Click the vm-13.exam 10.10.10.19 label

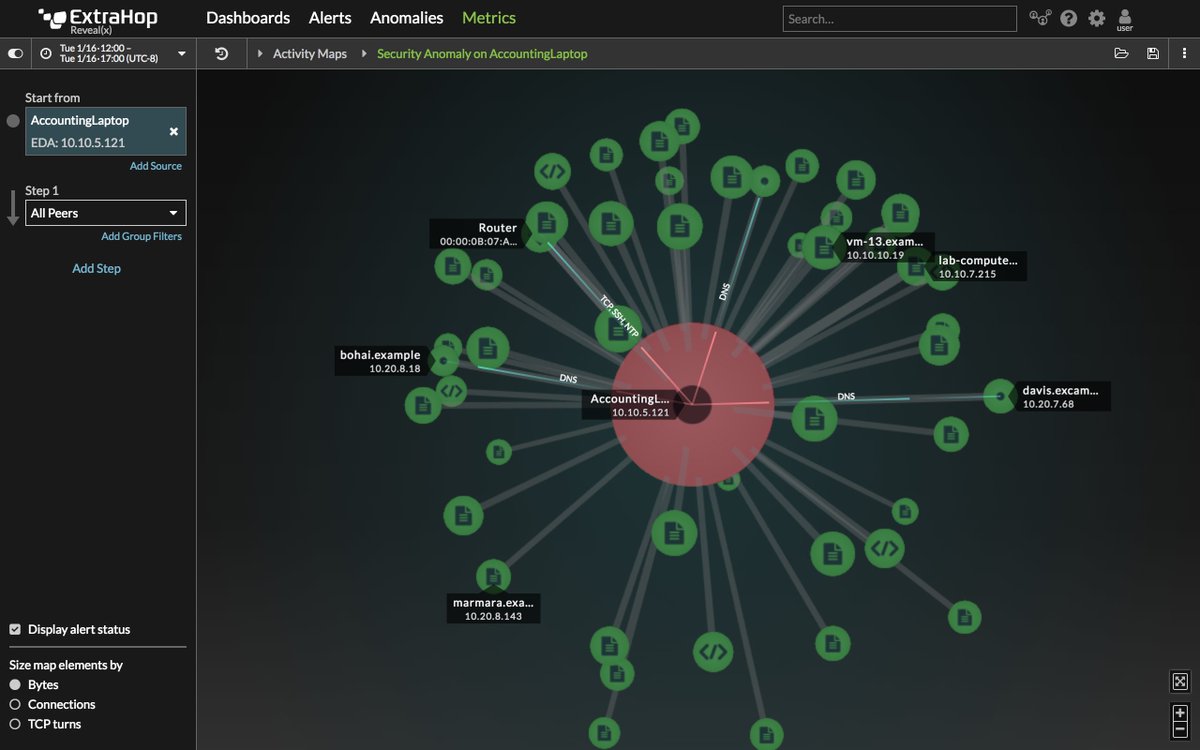tap(886, 248)
